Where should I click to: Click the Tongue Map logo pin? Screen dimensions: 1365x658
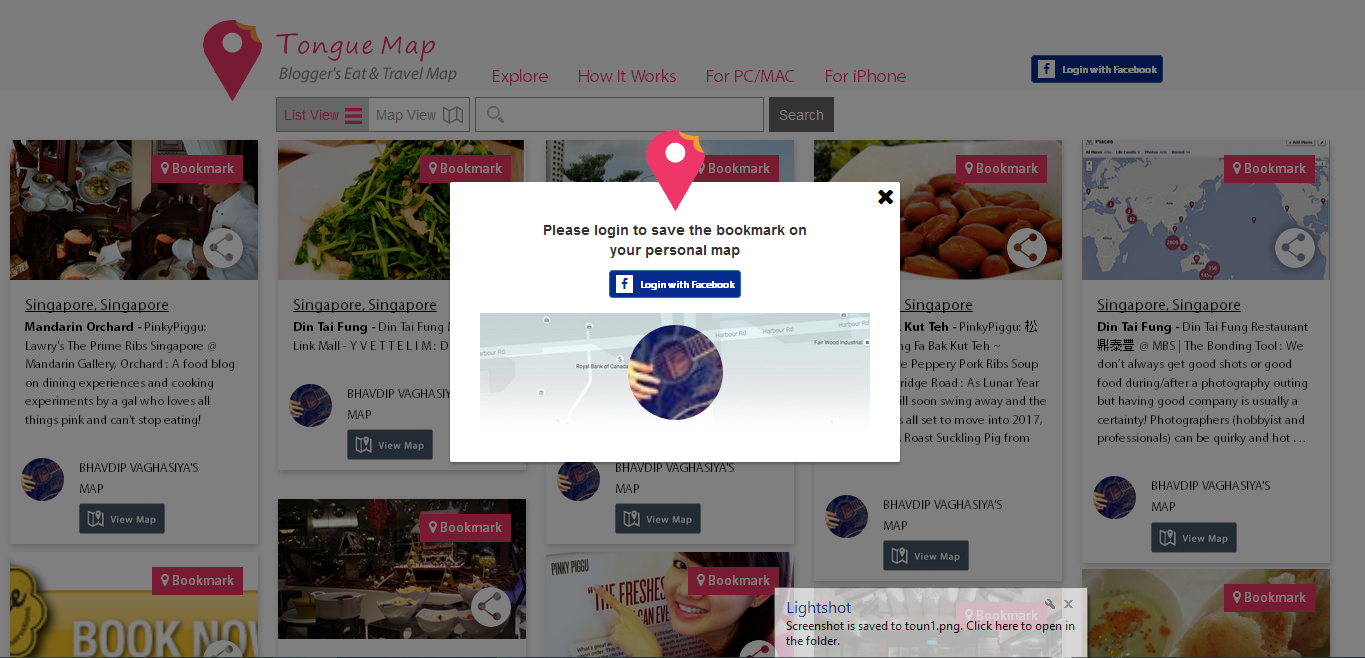coord(232,60)
